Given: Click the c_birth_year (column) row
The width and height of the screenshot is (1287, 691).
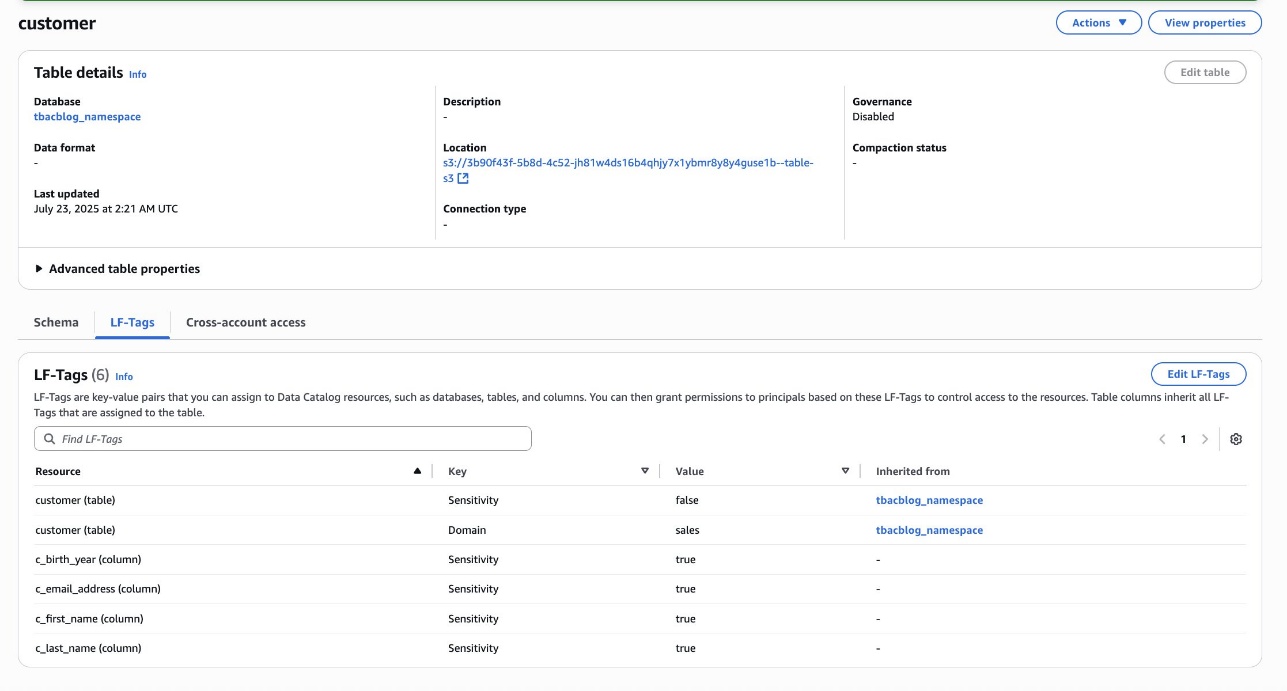Looking at the screenshot, I should pyautogui.click(x=640, y=559).
